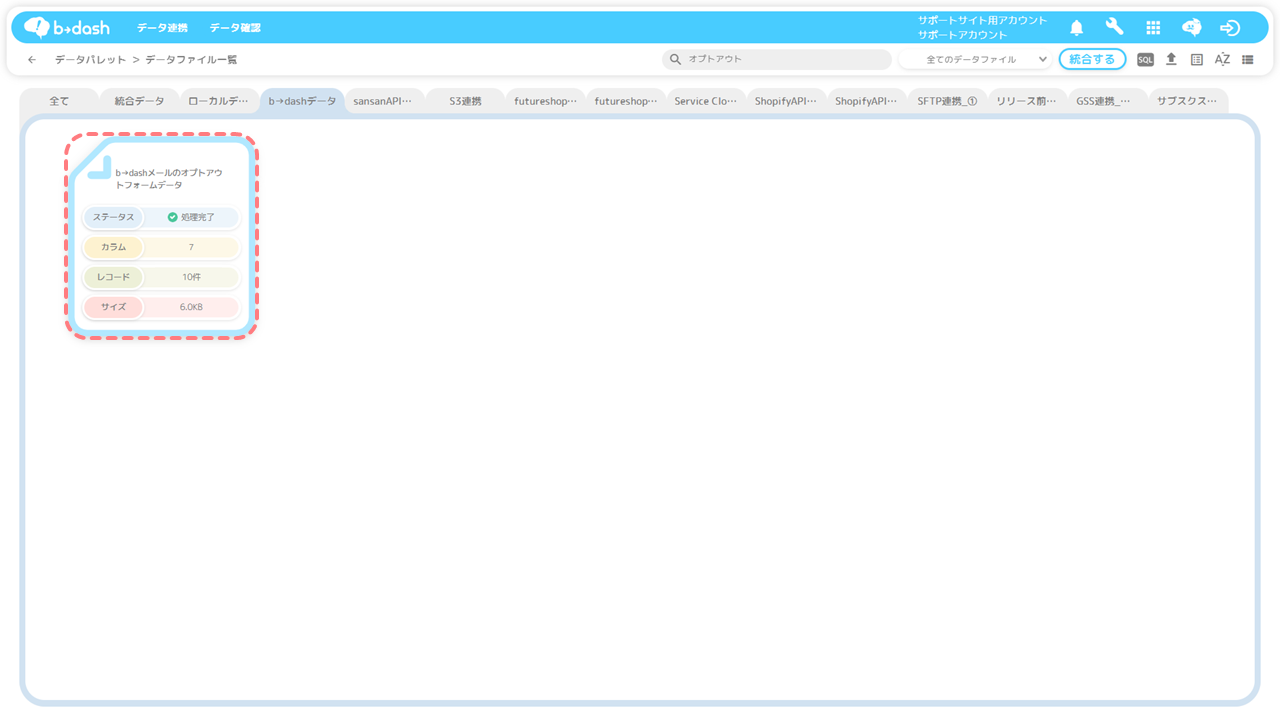Click the chat support mascot icon
This screenshot has height=720, width=1280.
click(x=1191, y=27)
